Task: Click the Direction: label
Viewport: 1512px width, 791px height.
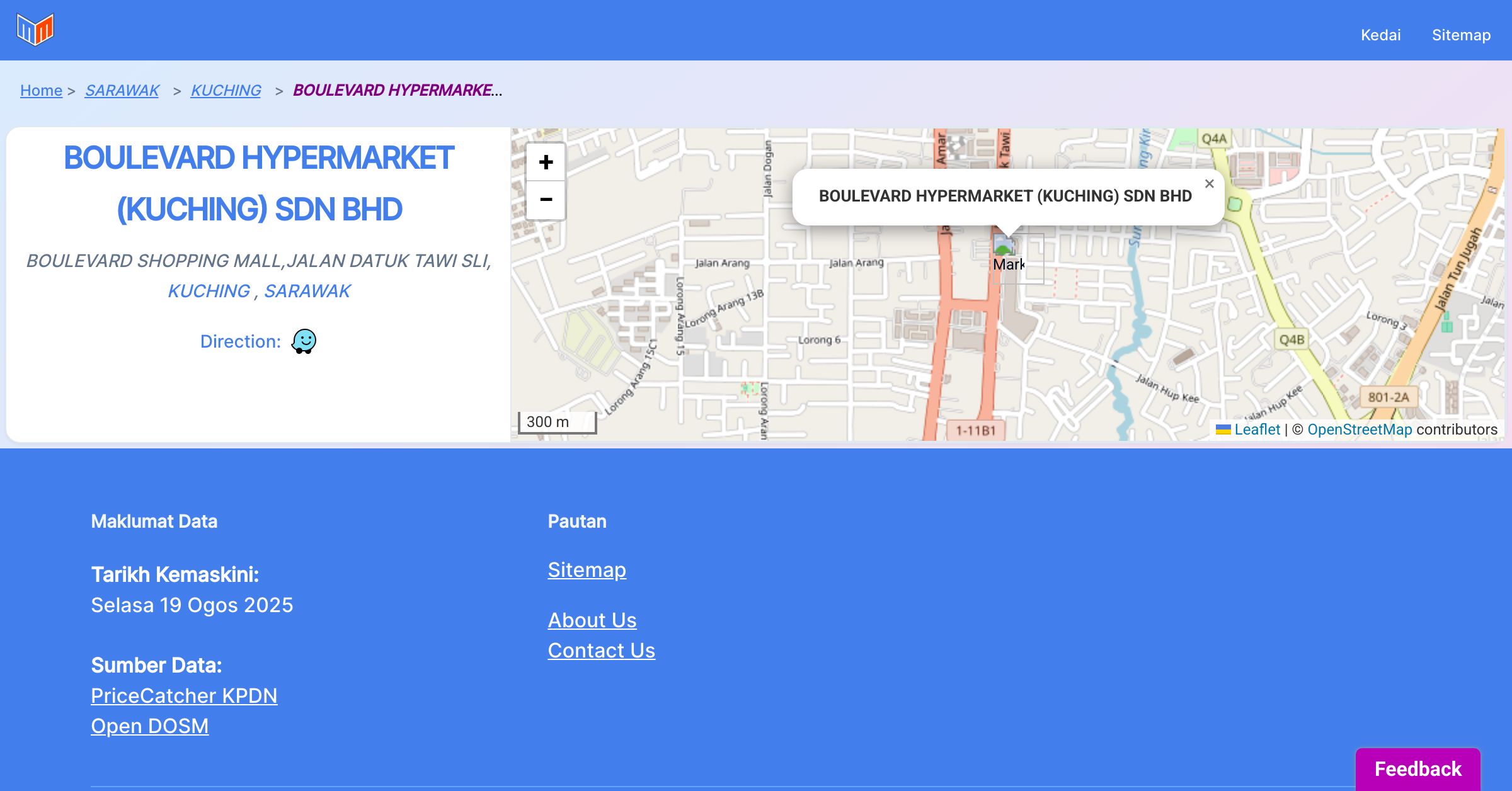Action: point(241,341)
